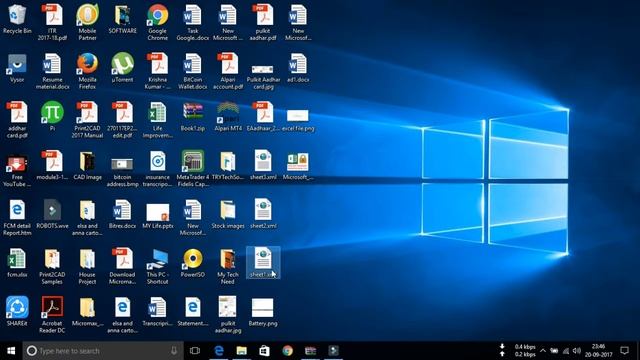Open the Micromax_... folder
The height and width of the screenshot is (360, 640).
pyautogui.click(x=87, y=311)
